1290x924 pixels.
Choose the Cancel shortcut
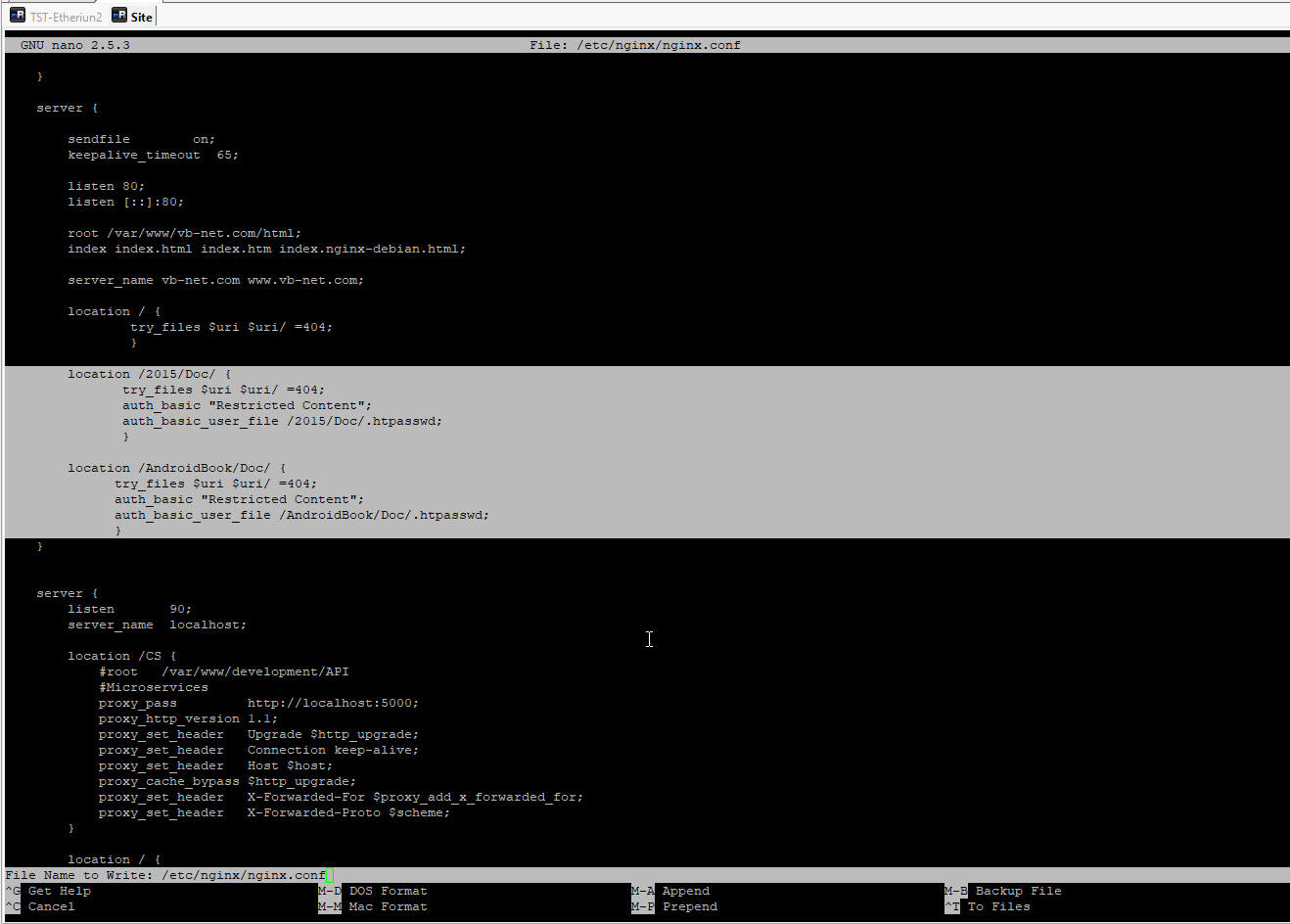click(40, 906)
